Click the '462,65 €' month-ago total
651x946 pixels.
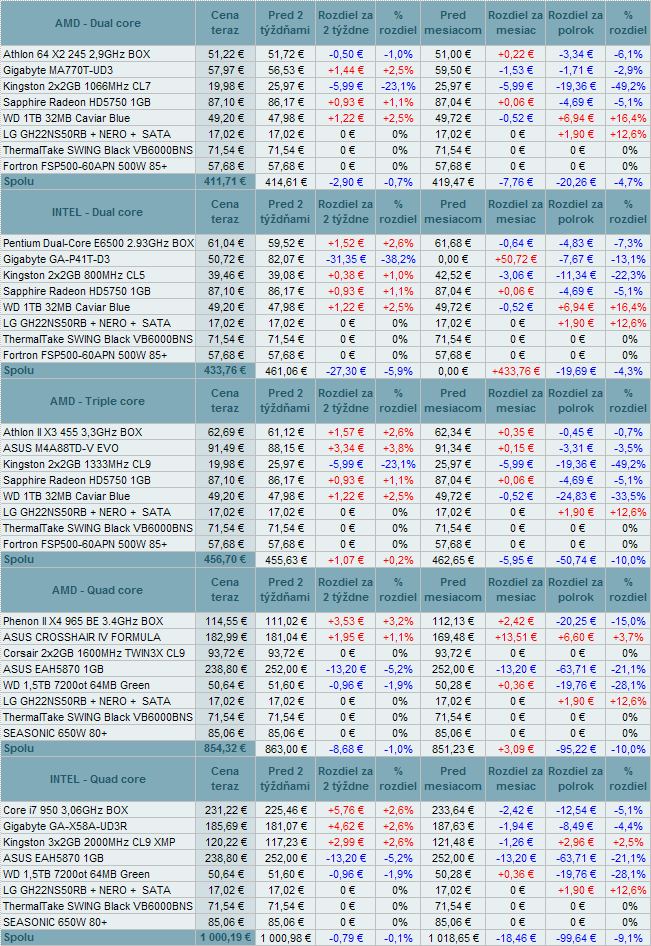pos(453,560)
